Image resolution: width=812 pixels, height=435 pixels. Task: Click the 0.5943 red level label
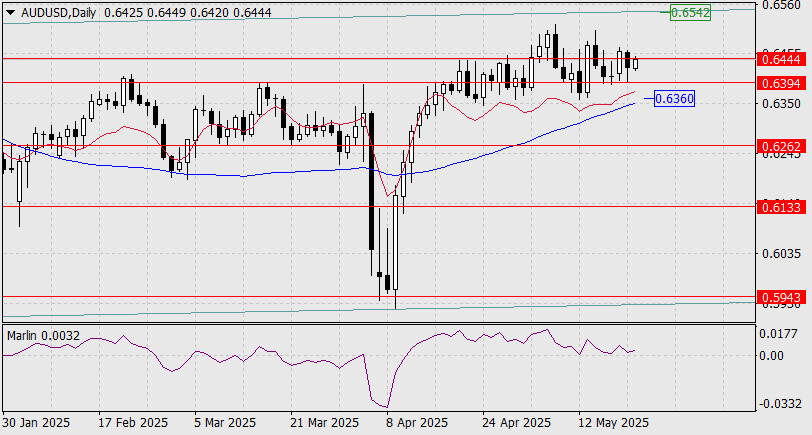click(781, 298)
